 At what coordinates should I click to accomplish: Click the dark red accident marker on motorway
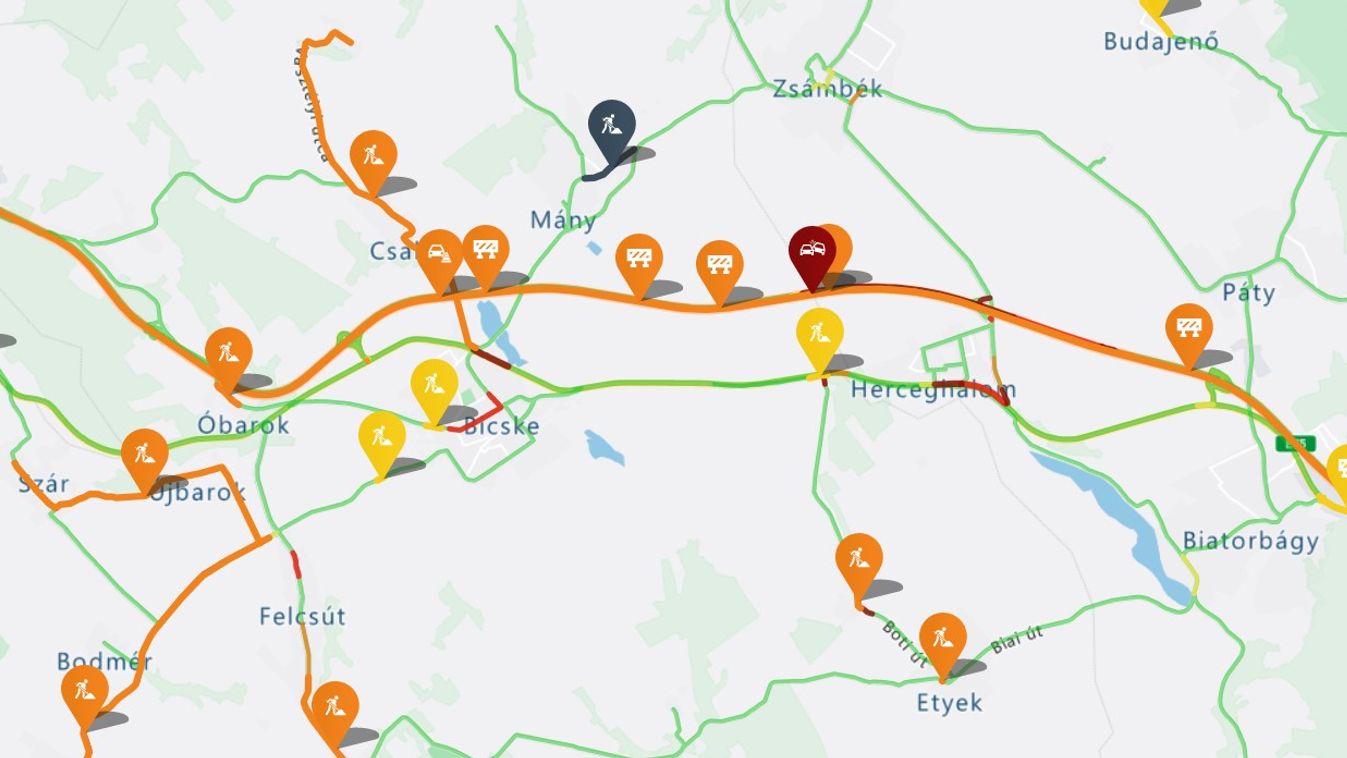(812, 254)
